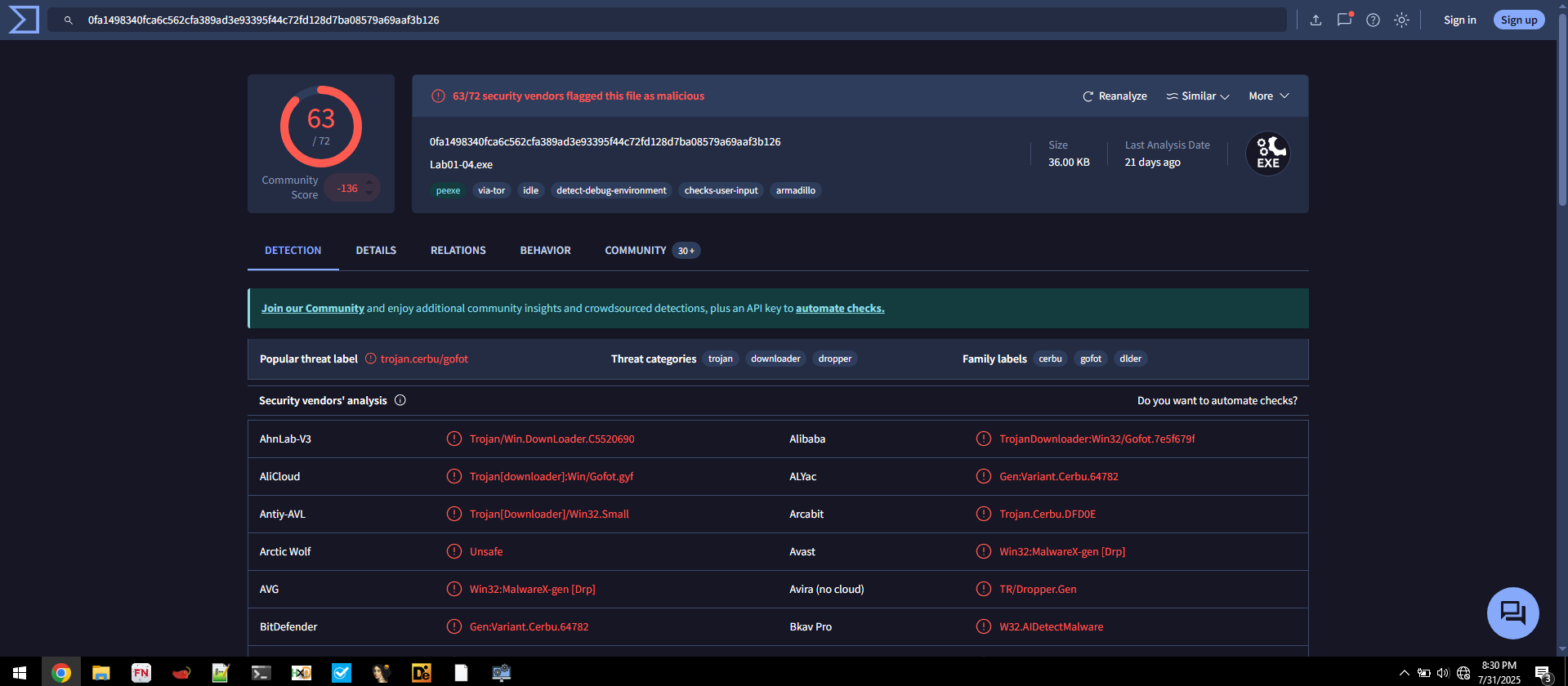Click the volume speaker tray icon

[1443, 673]
